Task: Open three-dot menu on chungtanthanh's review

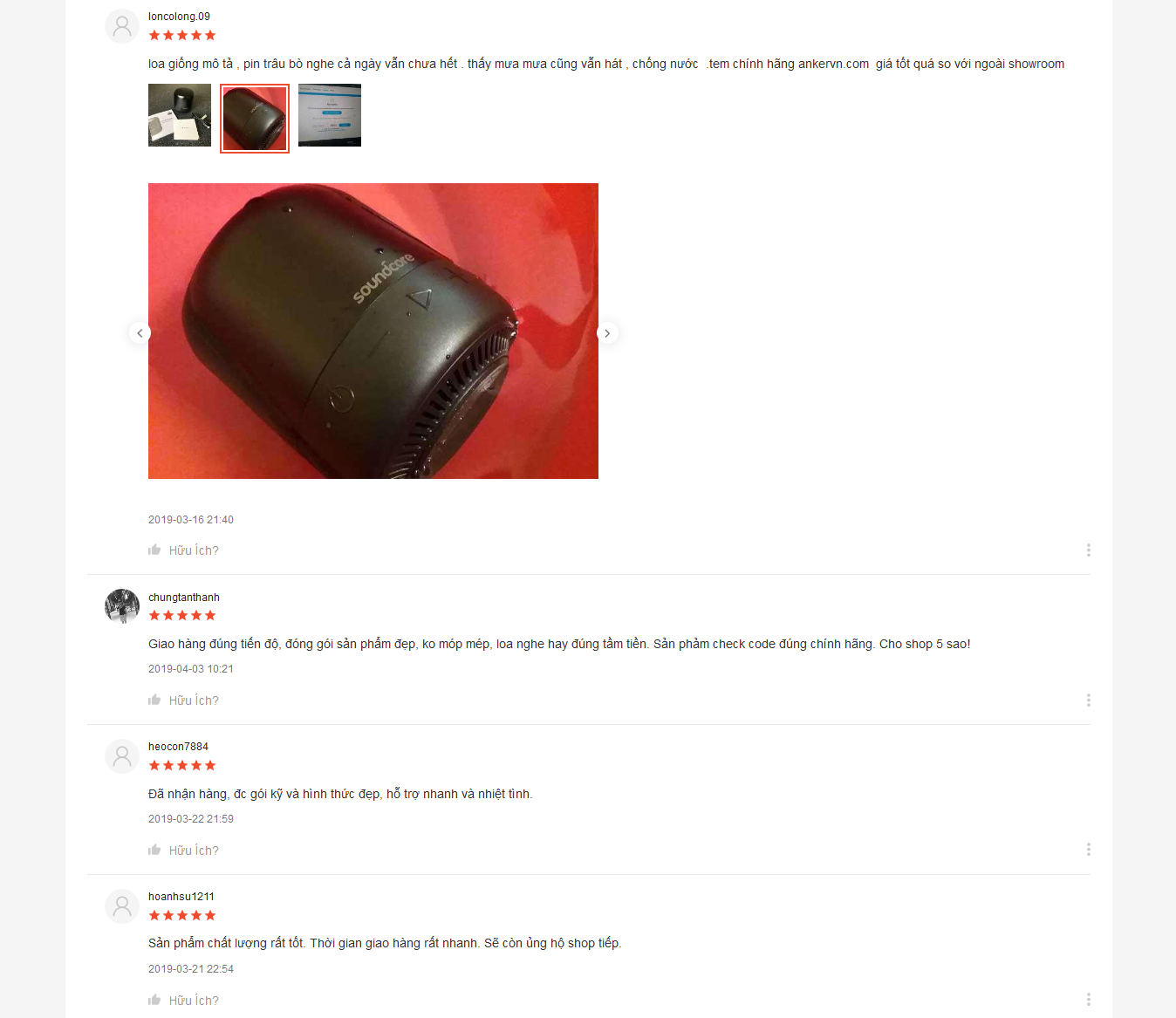Action: (1088, 700)
